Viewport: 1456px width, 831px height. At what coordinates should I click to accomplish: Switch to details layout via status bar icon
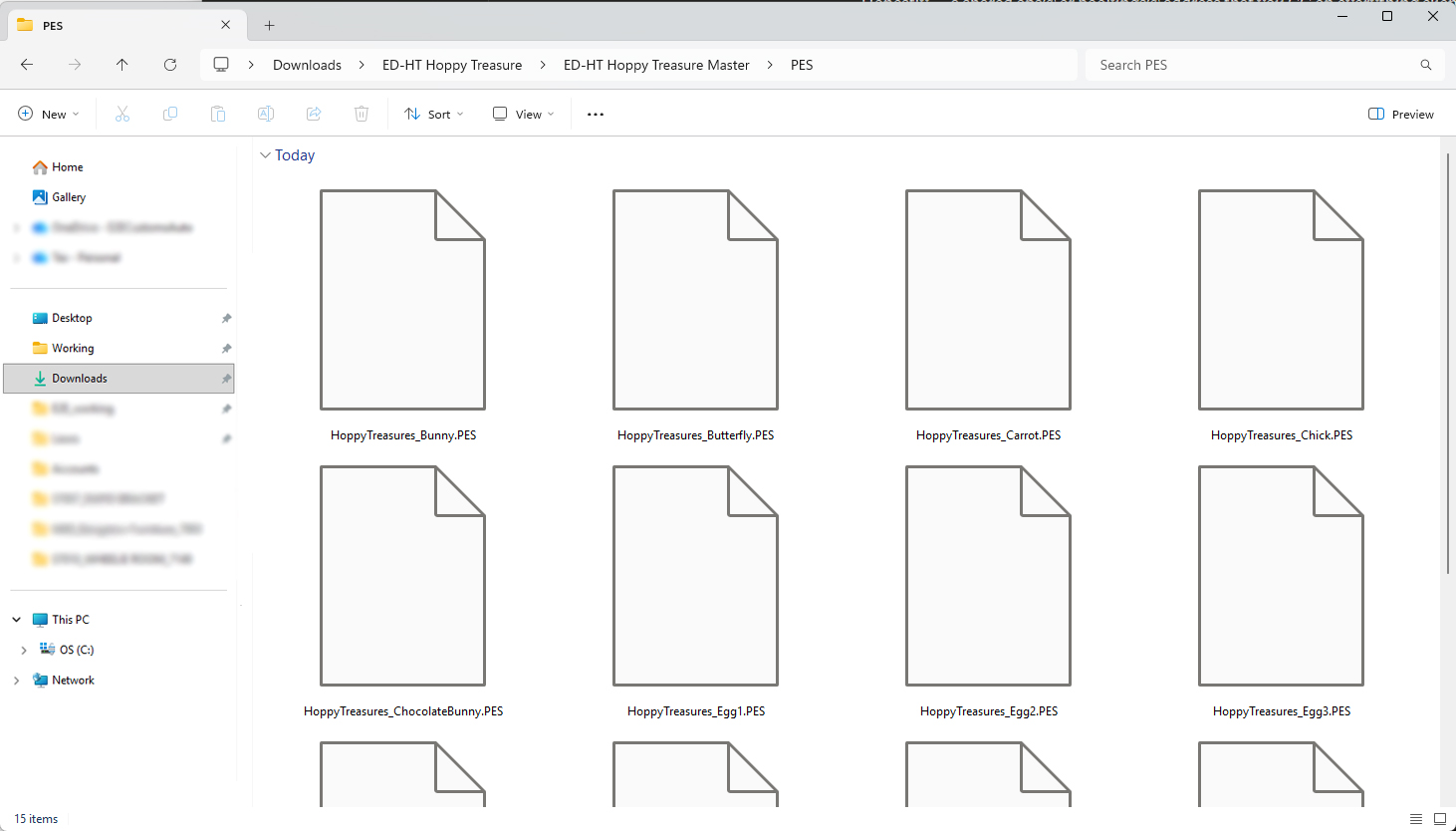point(1414,819)
